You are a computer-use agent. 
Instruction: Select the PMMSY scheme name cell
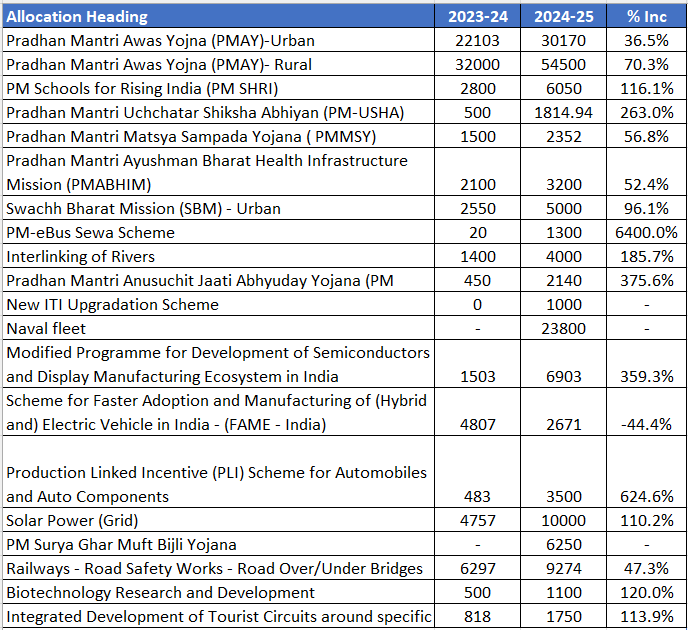click(x=219, y=136)
